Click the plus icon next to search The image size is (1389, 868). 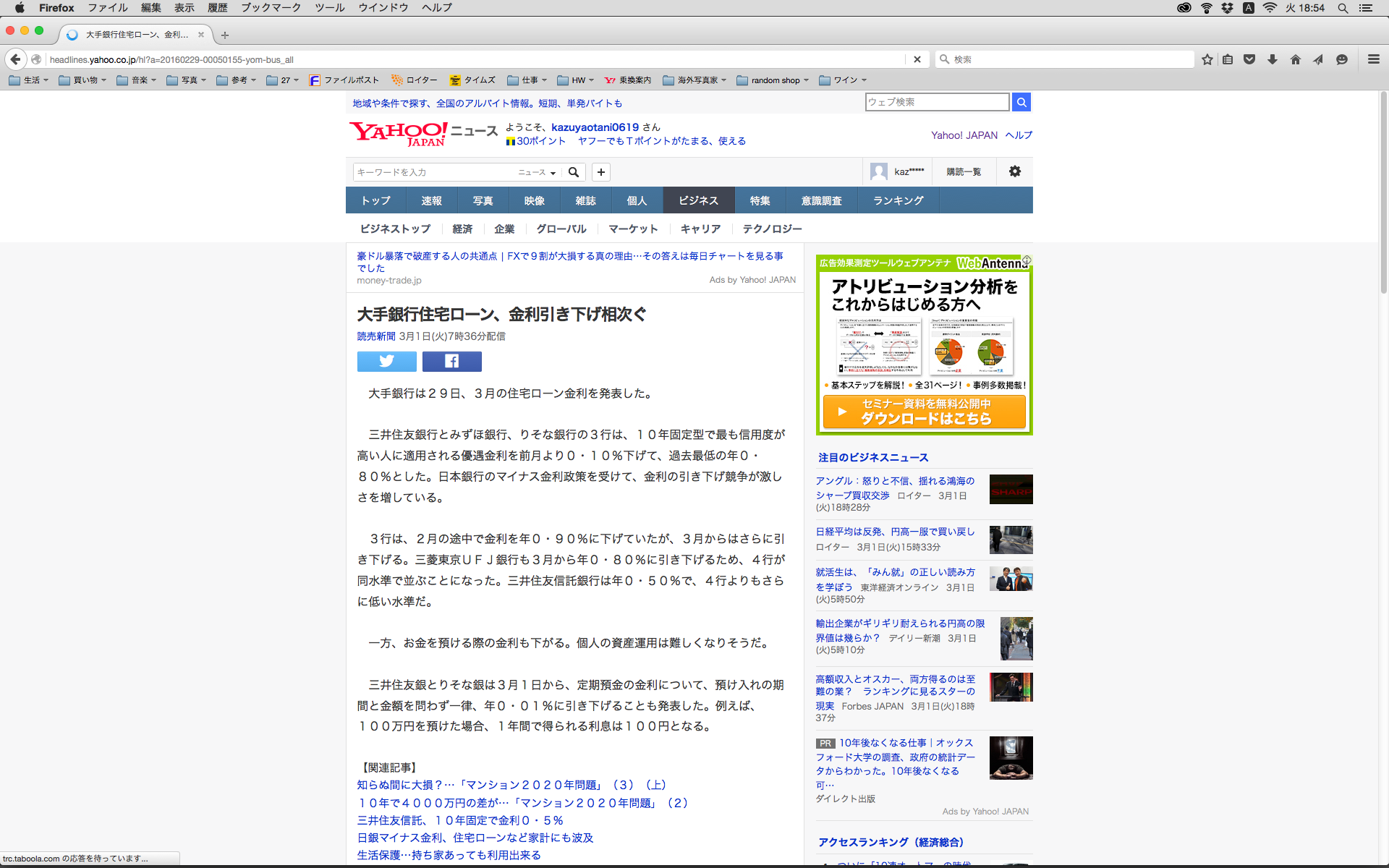600,172
